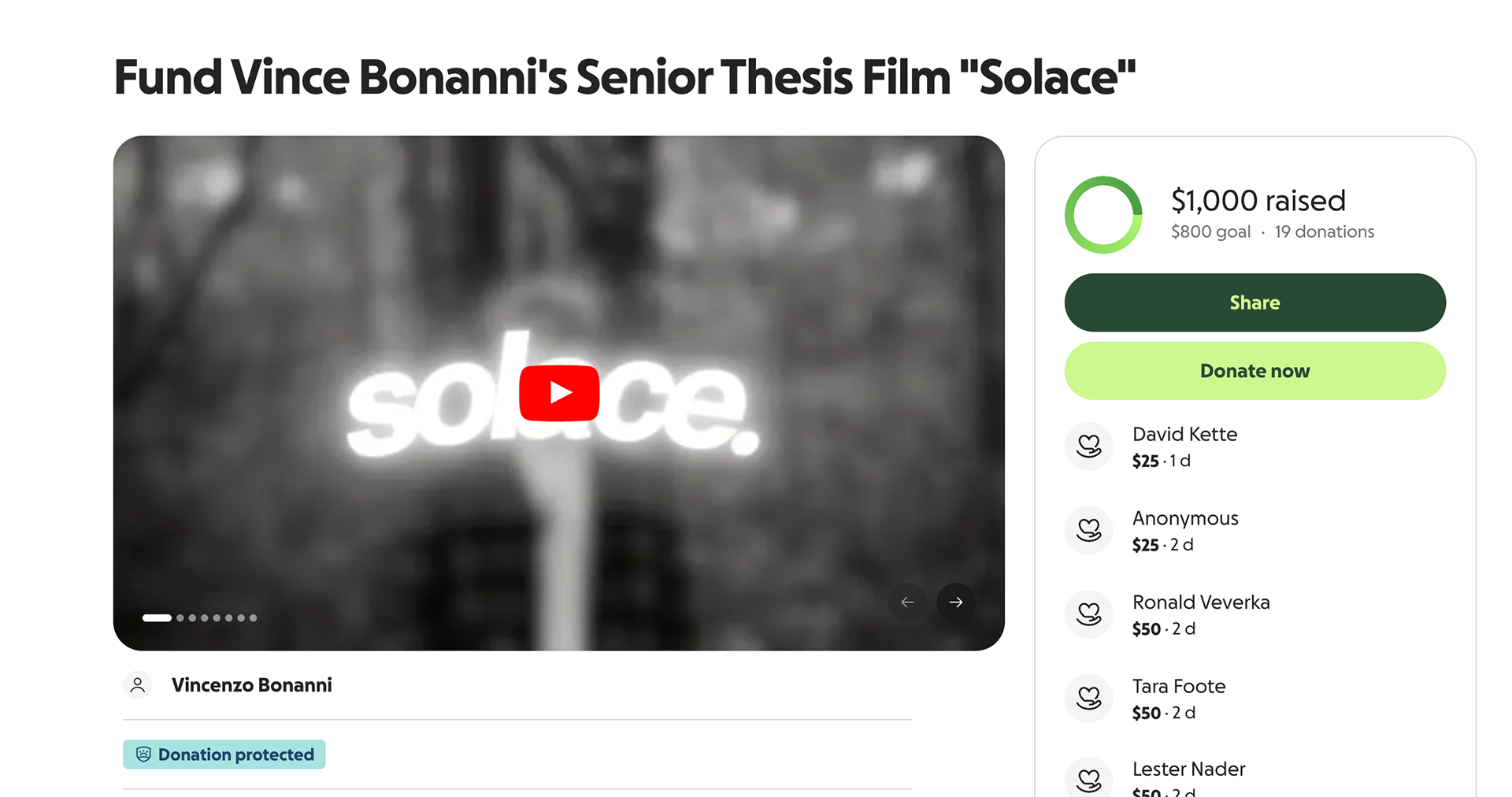This screenshot has height=797, width=1512.
Task: Click the green fundraising progress ring
Action: tap(1103, 214)
